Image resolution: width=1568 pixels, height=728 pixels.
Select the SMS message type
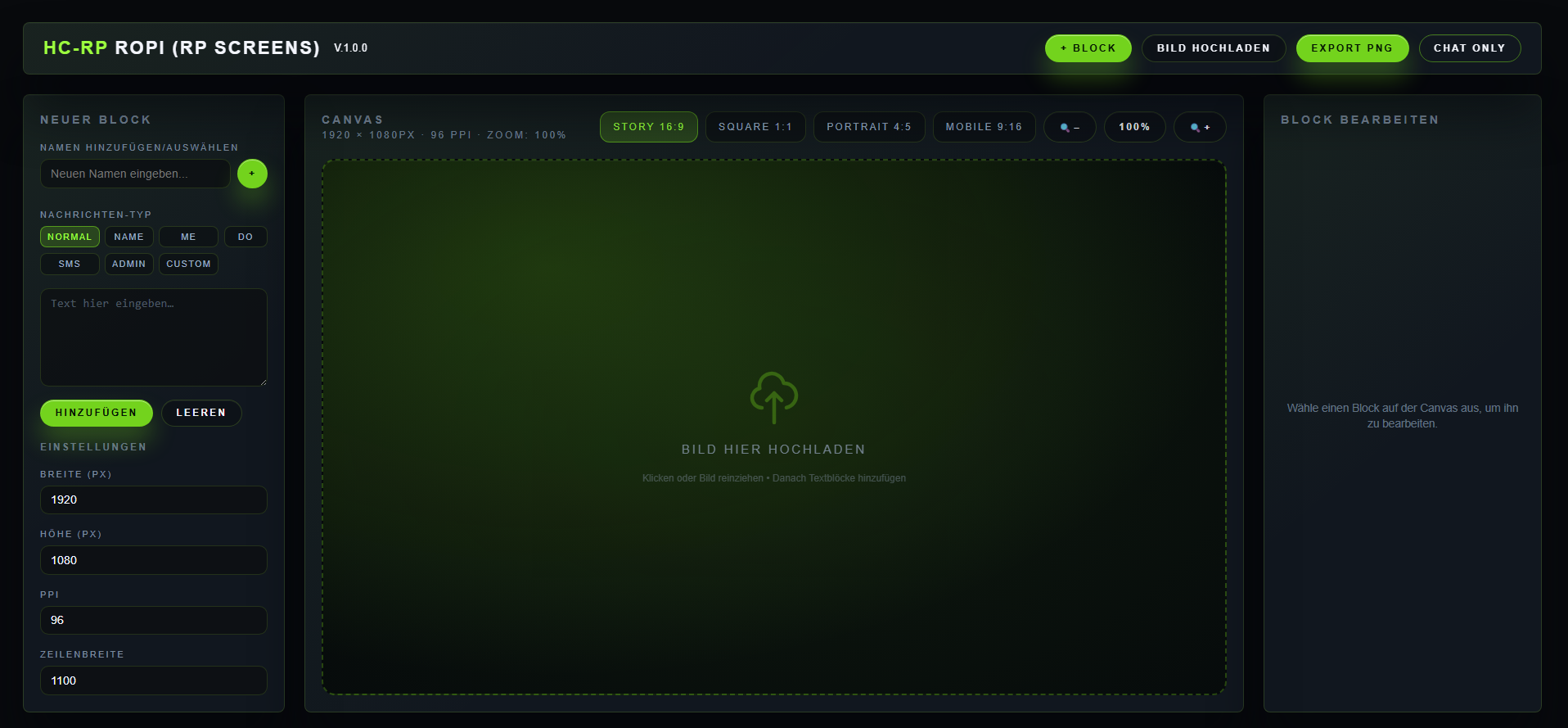(70, 264)
